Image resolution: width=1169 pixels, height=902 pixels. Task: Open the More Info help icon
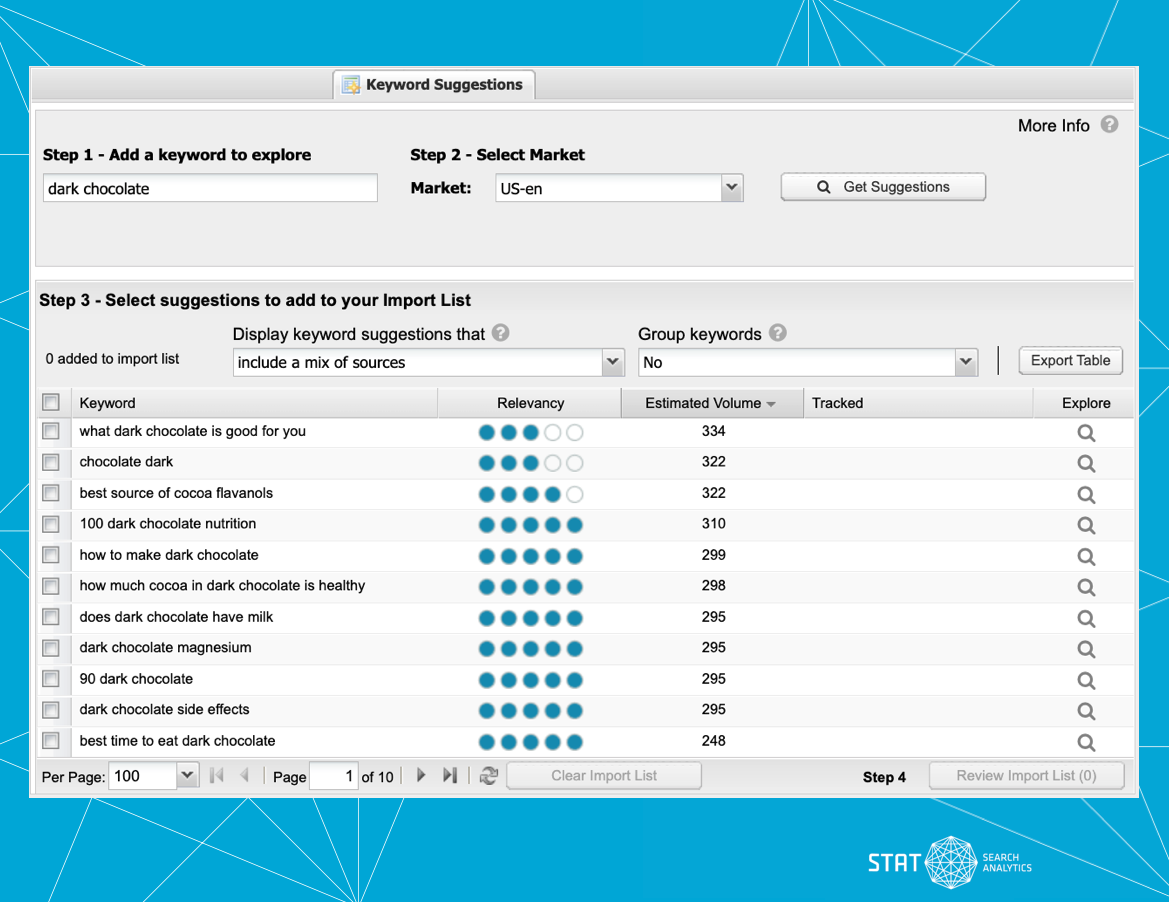(x=1109, y=125)
